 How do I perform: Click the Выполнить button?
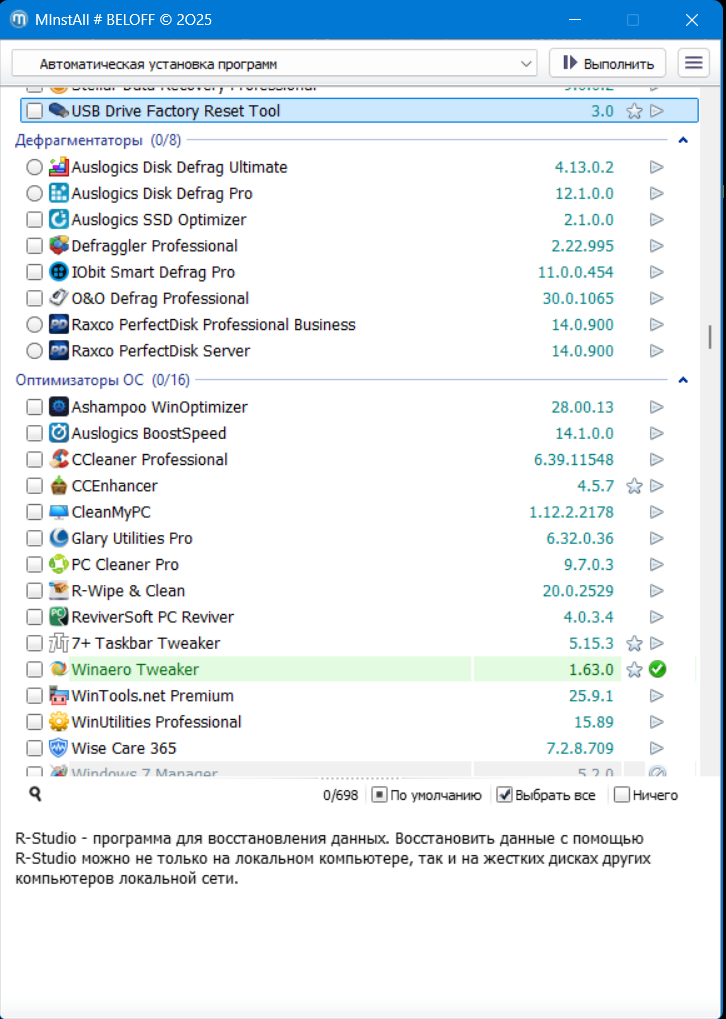pyautogui.click(x=608, y=63)
